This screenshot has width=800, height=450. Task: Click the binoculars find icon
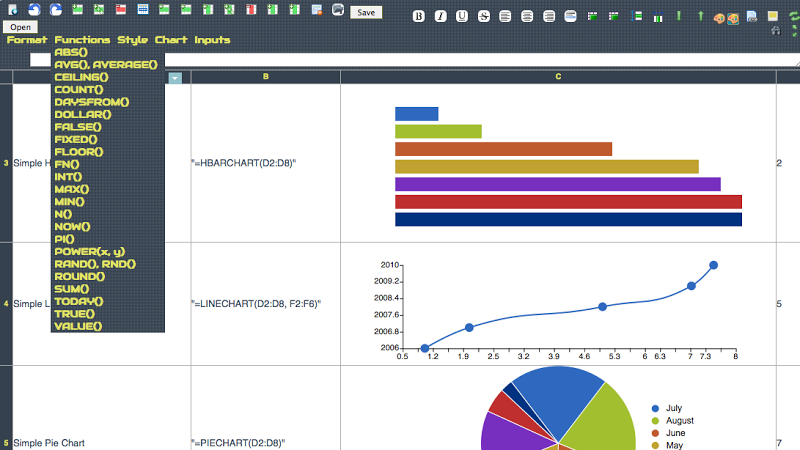pyautogui.click(x=776, y=31)
